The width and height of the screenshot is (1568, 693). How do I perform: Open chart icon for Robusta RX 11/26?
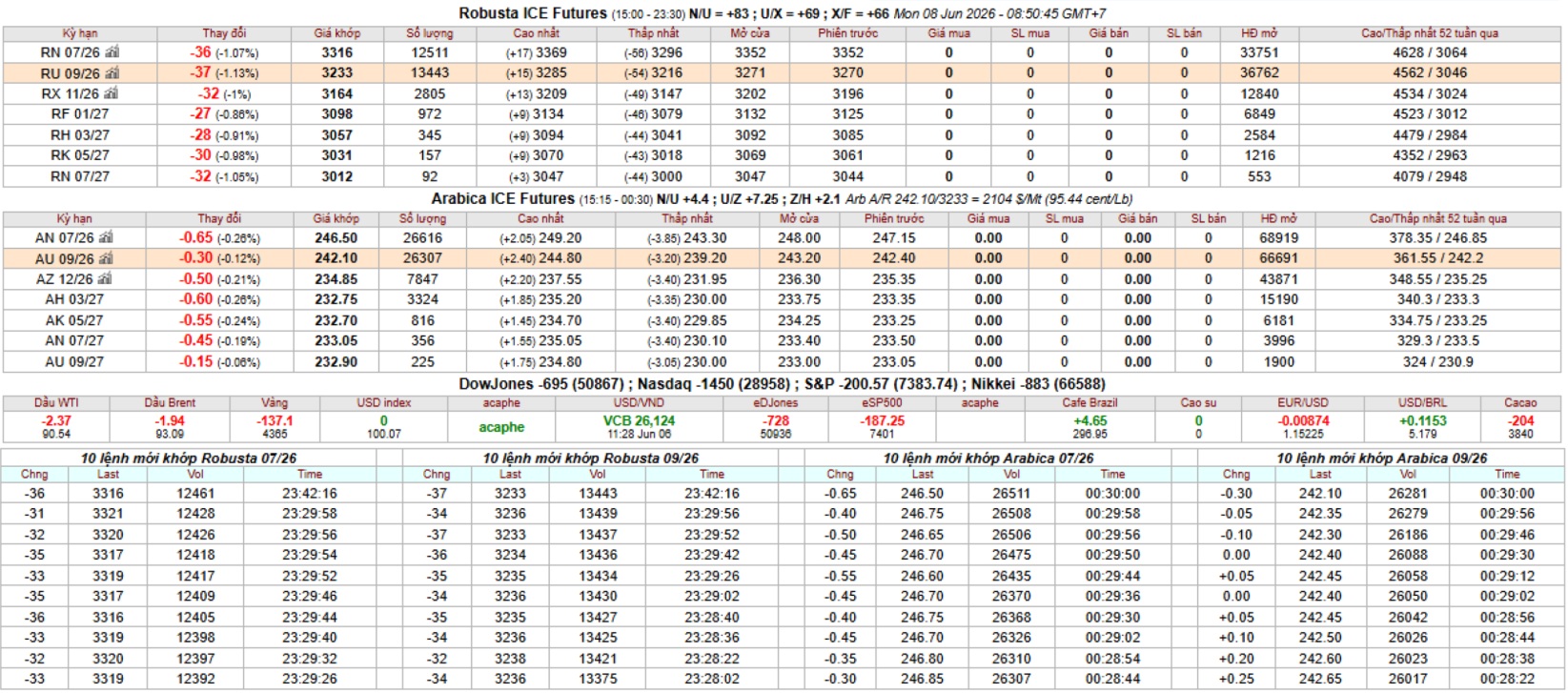click(x=112, y=93)
